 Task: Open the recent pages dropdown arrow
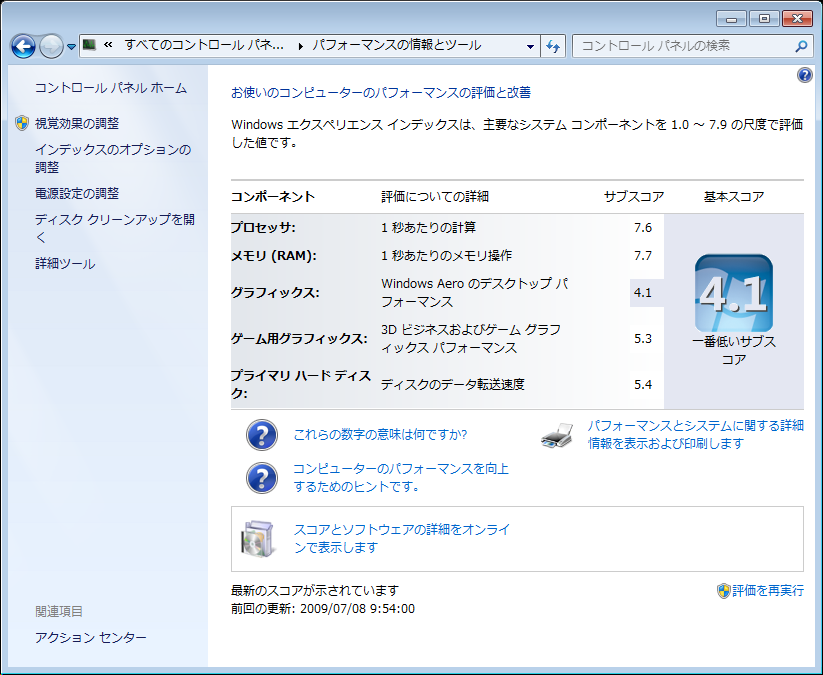71,47
